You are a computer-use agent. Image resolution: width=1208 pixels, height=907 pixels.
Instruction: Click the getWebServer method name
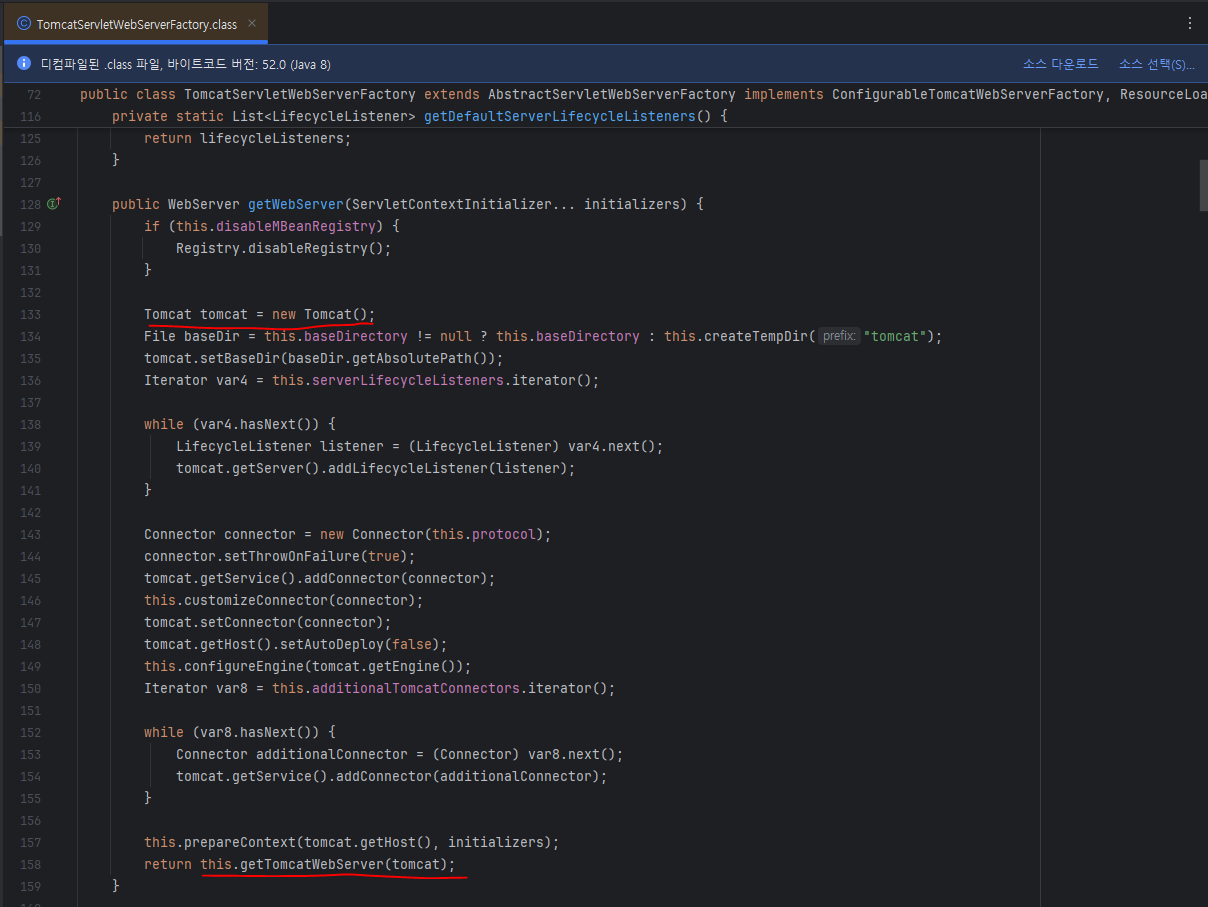pyautogui.click(x=296, y=204)
